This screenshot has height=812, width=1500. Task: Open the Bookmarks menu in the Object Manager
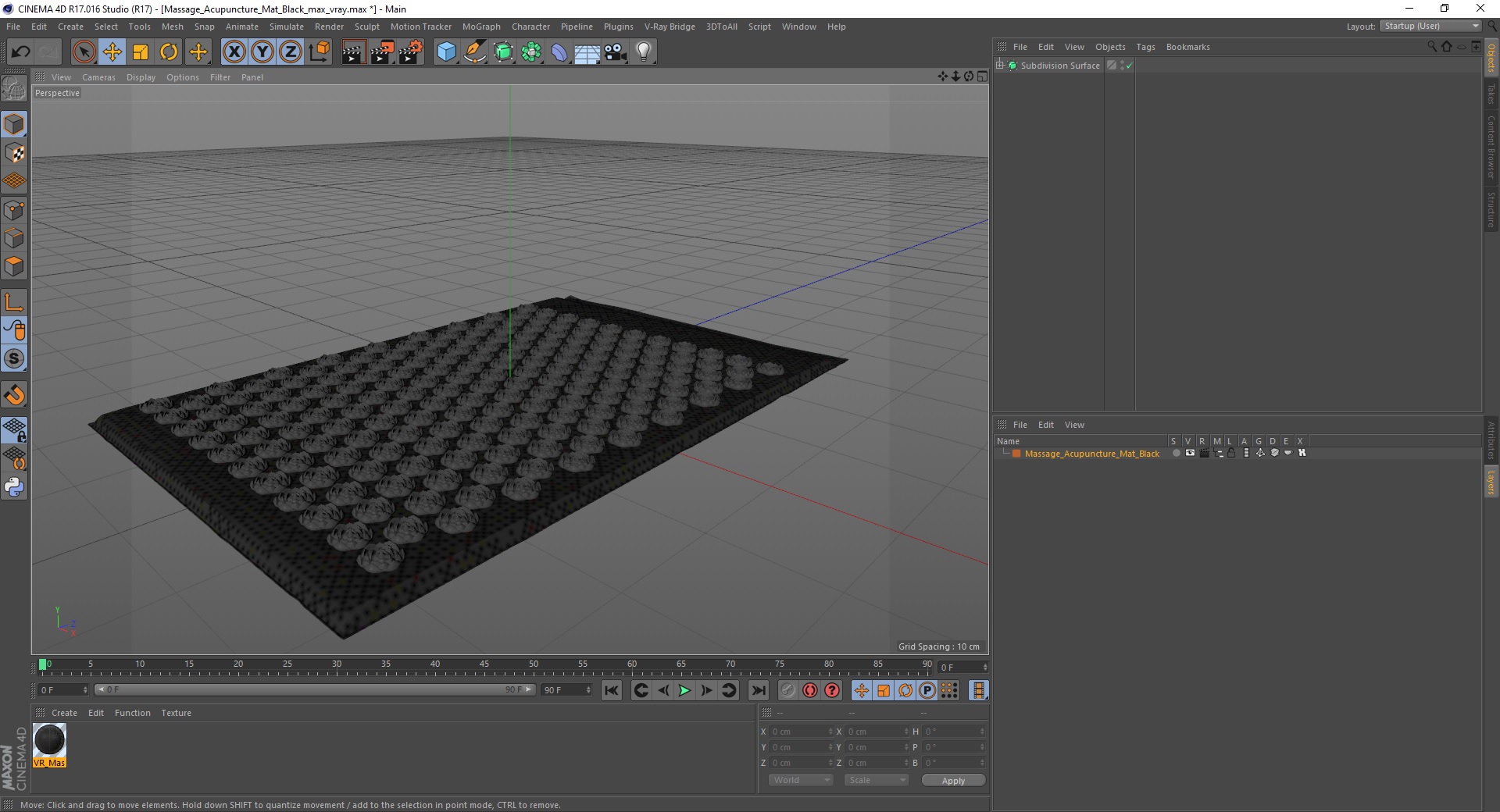1187,47
